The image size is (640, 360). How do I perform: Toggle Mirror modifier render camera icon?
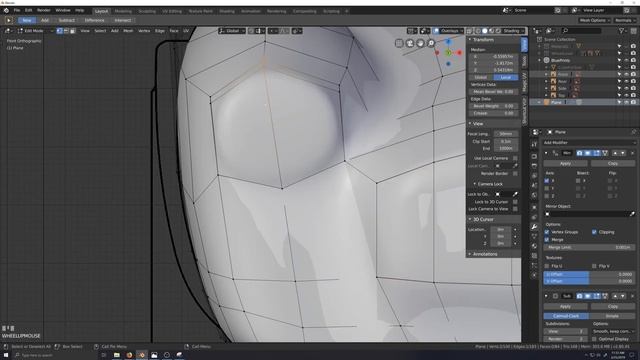click(x=579, y=153)
